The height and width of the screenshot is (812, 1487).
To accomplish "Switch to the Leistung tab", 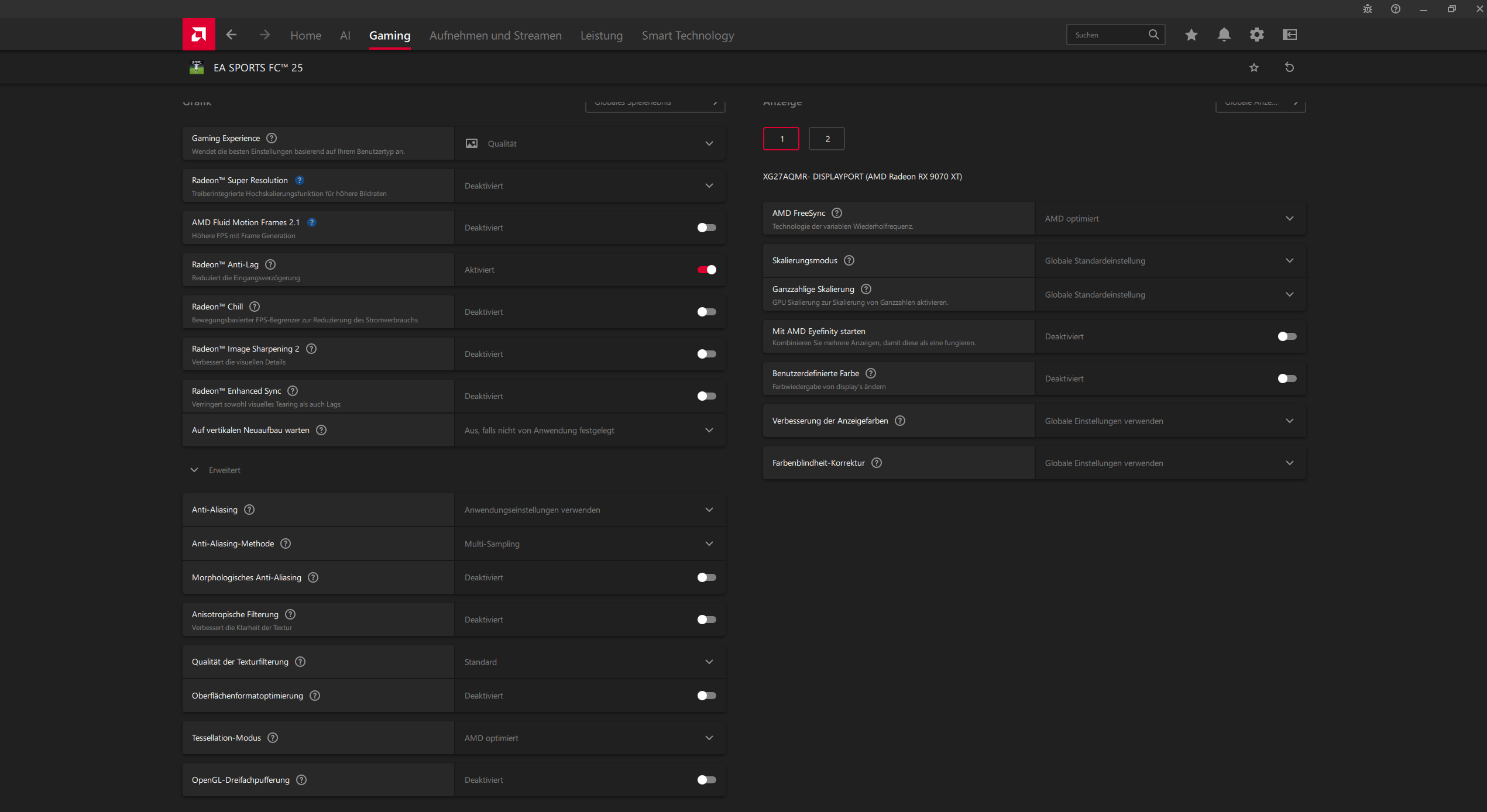I will tap(601, 35).
